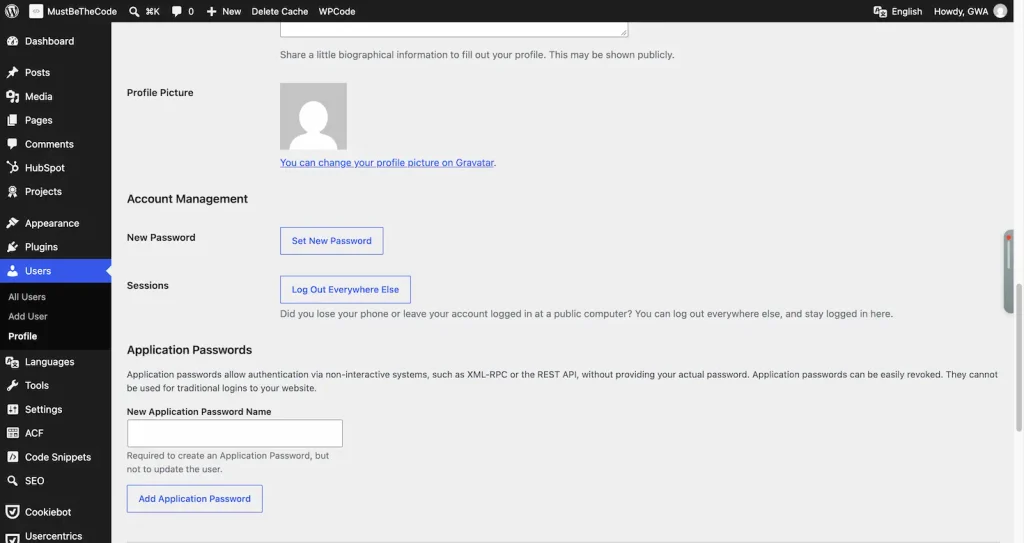
Task: Open the WordPress logo menu
Action: [12, 11]
